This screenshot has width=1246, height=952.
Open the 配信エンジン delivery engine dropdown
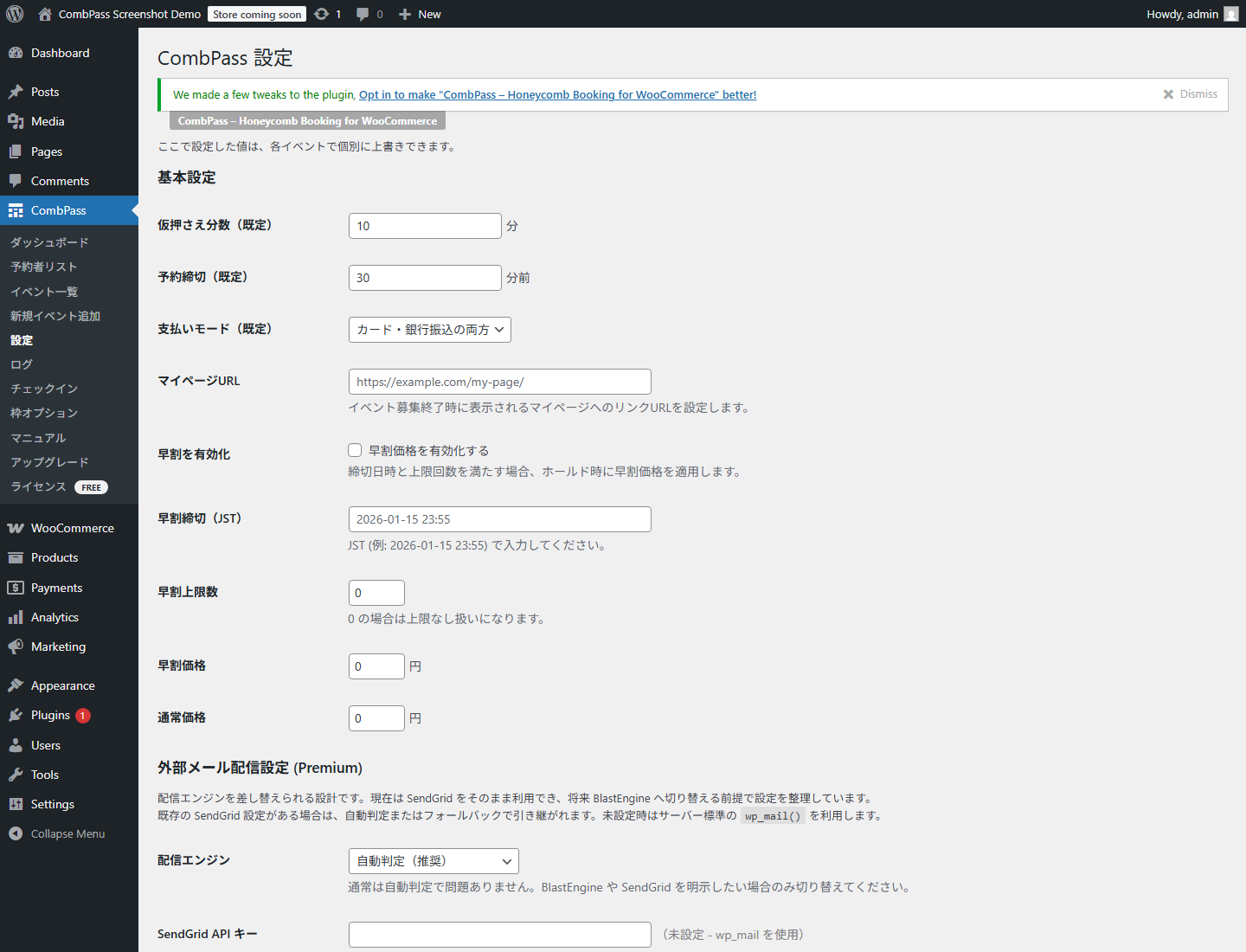click(x=433, y=860)
